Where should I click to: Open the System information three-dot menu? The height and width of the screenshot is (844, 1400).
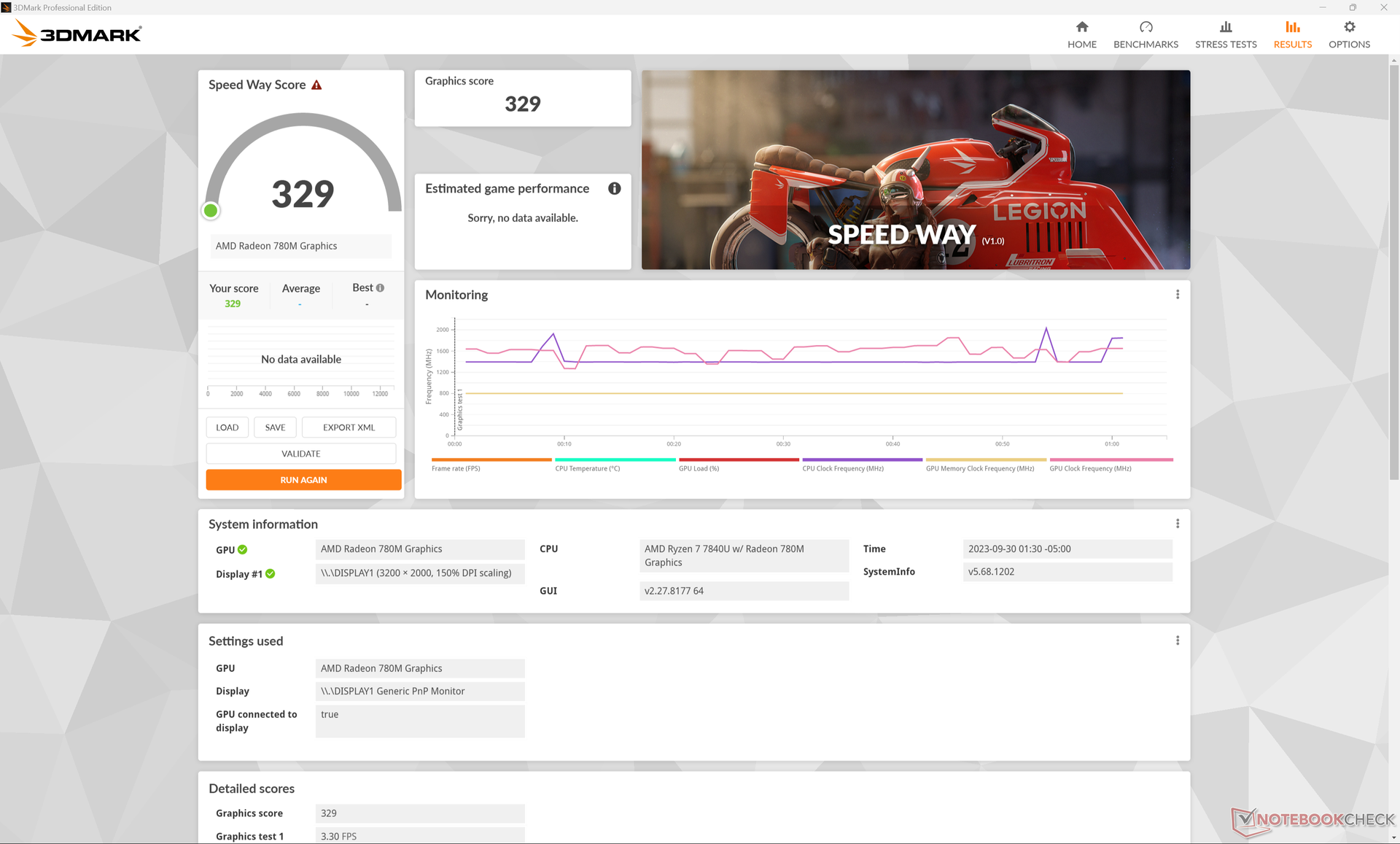tap(1177, 524)
